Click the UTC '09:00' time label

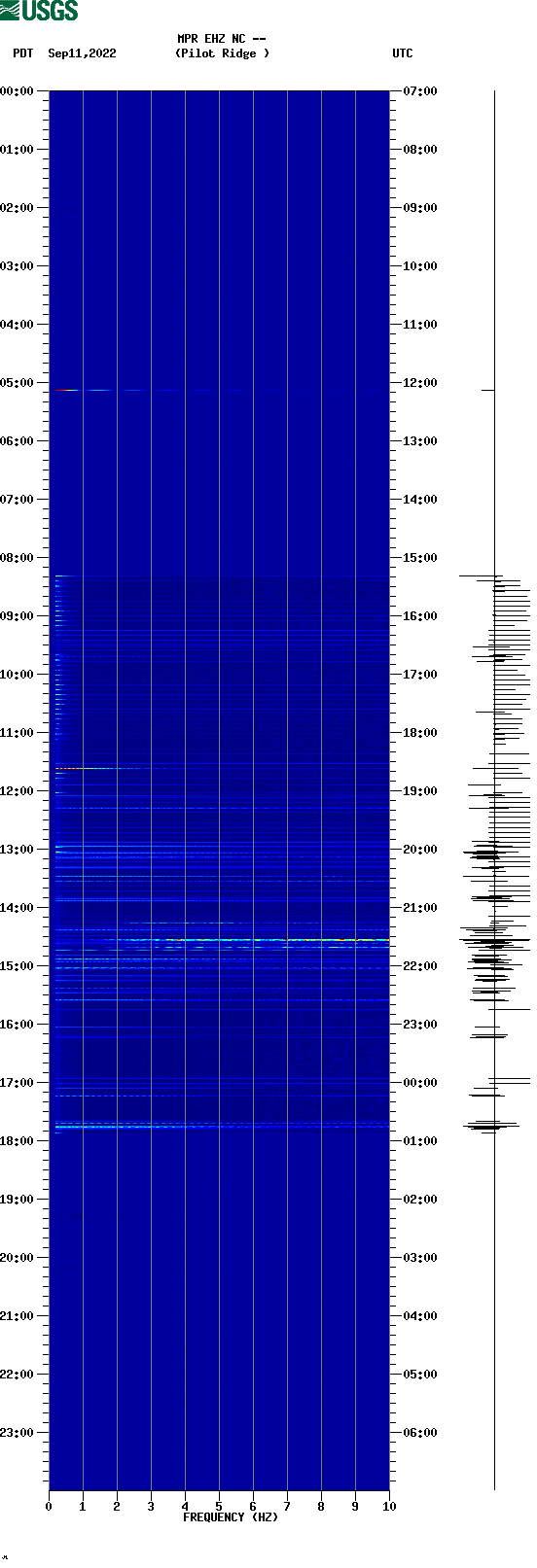point(420,208)
